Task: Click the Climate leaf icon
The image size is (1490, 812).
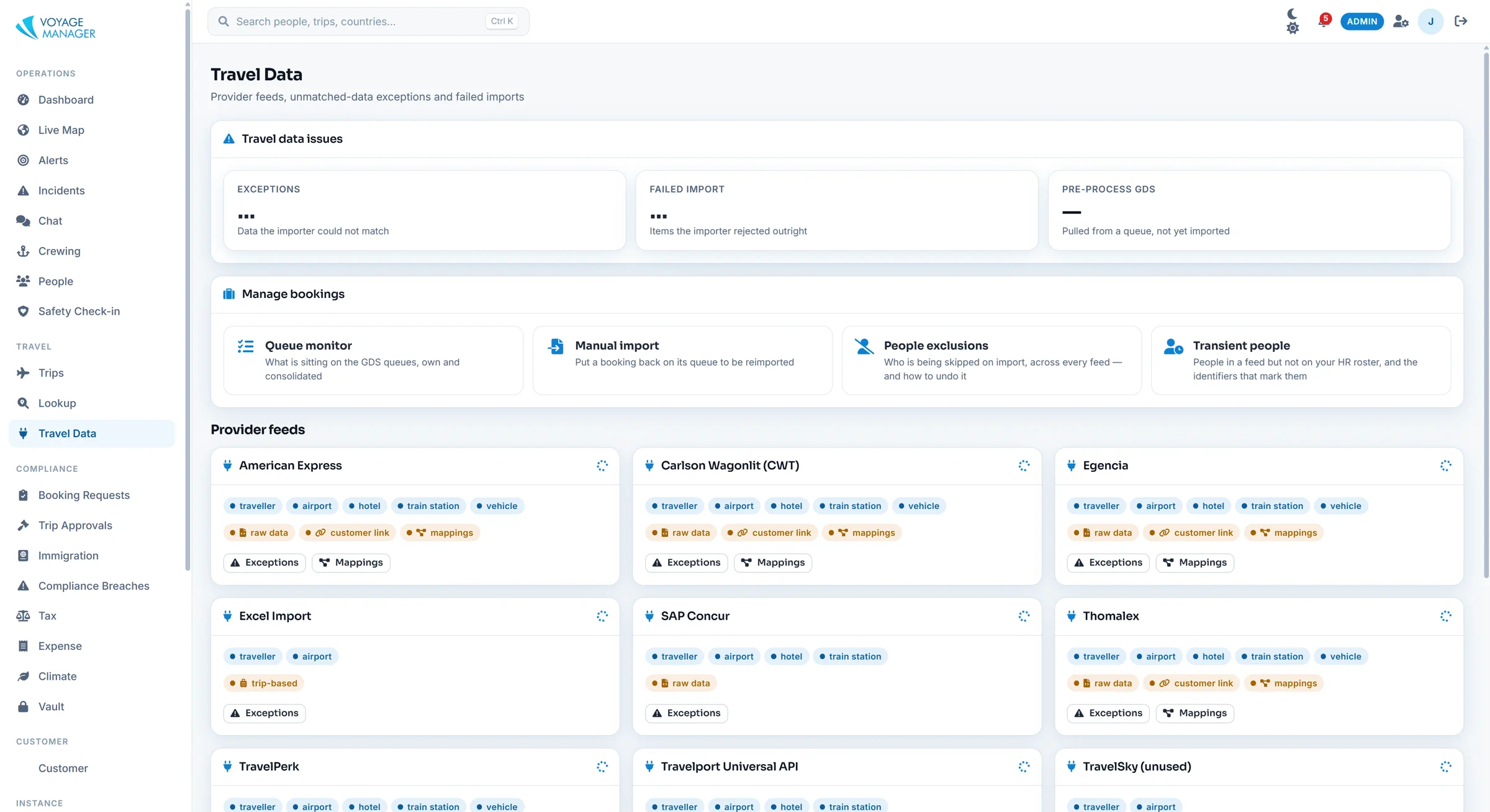Action: (23, 676)
